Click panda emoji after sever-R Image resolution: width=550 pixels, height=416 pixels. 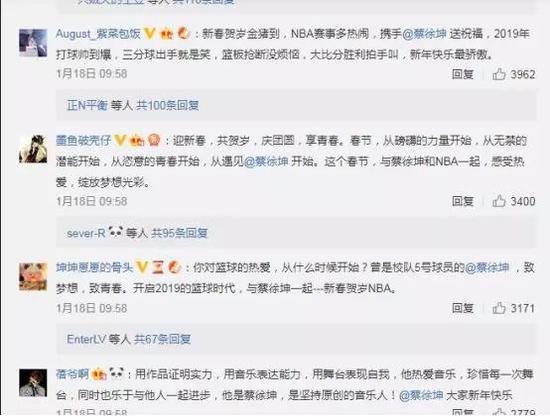point(115,232)
